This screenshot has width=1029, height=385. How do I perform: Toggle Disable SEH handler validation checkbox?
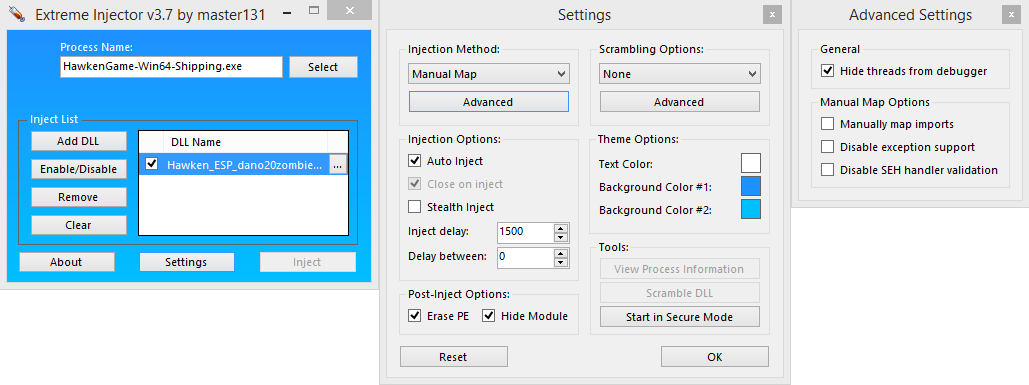(828, 170)
